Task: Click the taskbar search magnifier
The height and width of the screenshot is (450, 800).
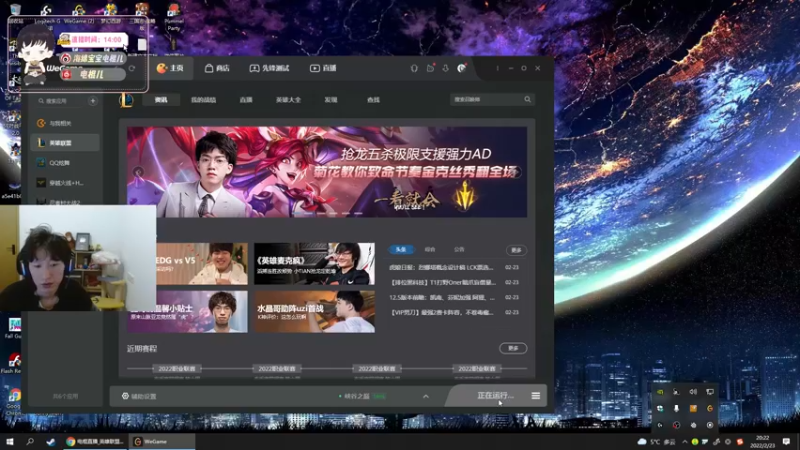Action: click(30, 441)
